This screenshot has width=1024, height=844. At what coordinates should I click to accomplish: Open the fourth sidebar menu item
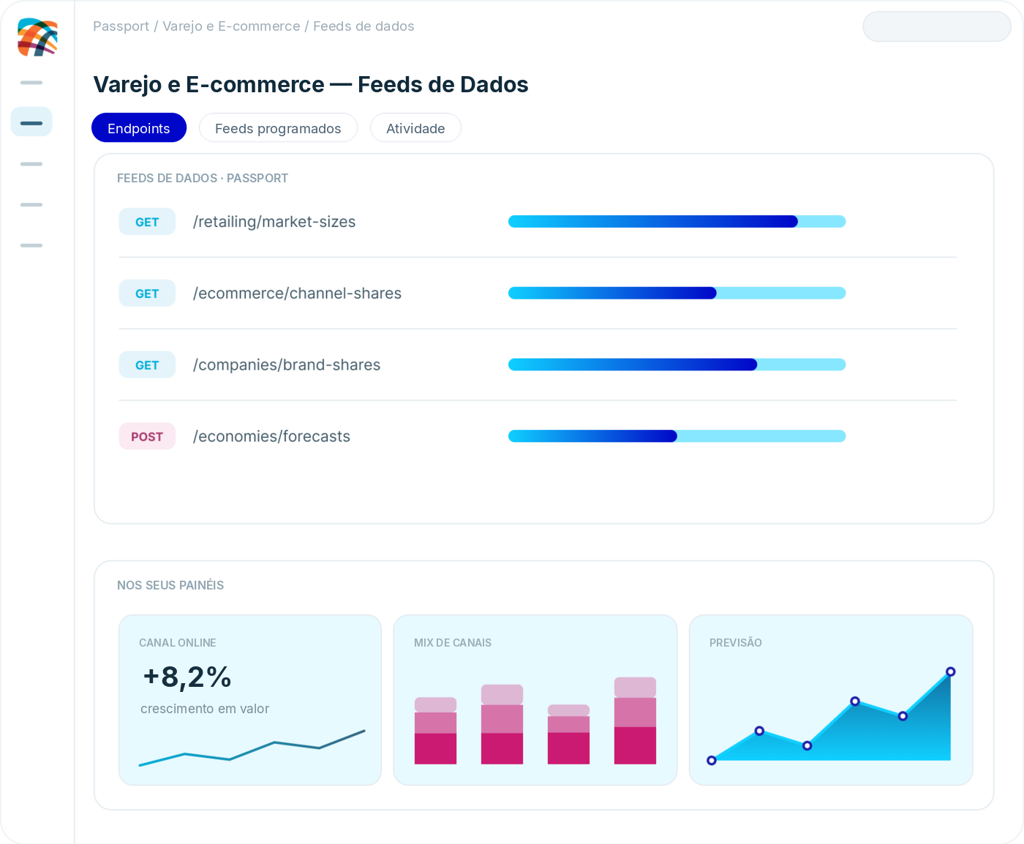(x=31, y=204)
